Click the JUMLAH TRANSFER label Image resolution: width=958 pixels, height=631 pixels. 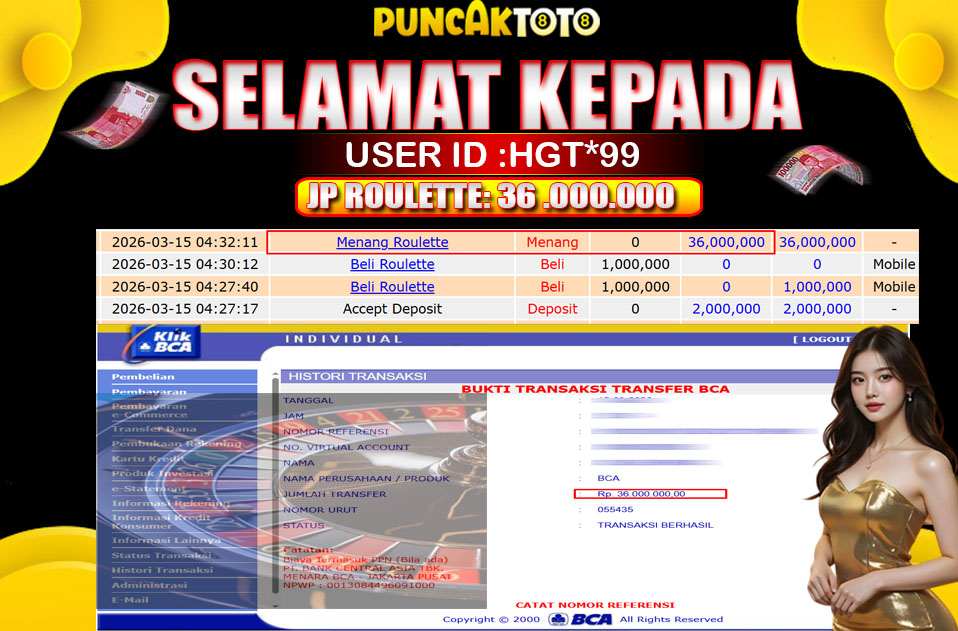tap(335, 494)
